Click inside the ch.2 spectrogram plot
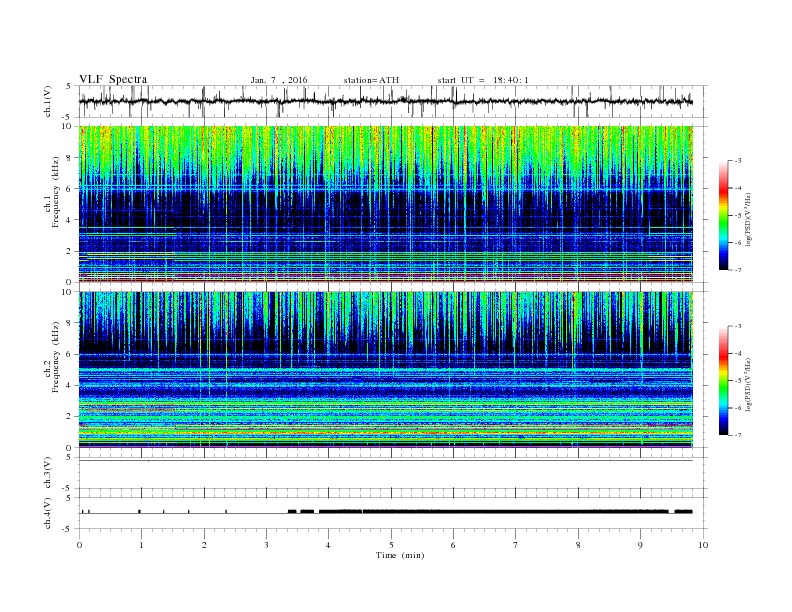Screen dimensions: 792x612 (386, 370)
